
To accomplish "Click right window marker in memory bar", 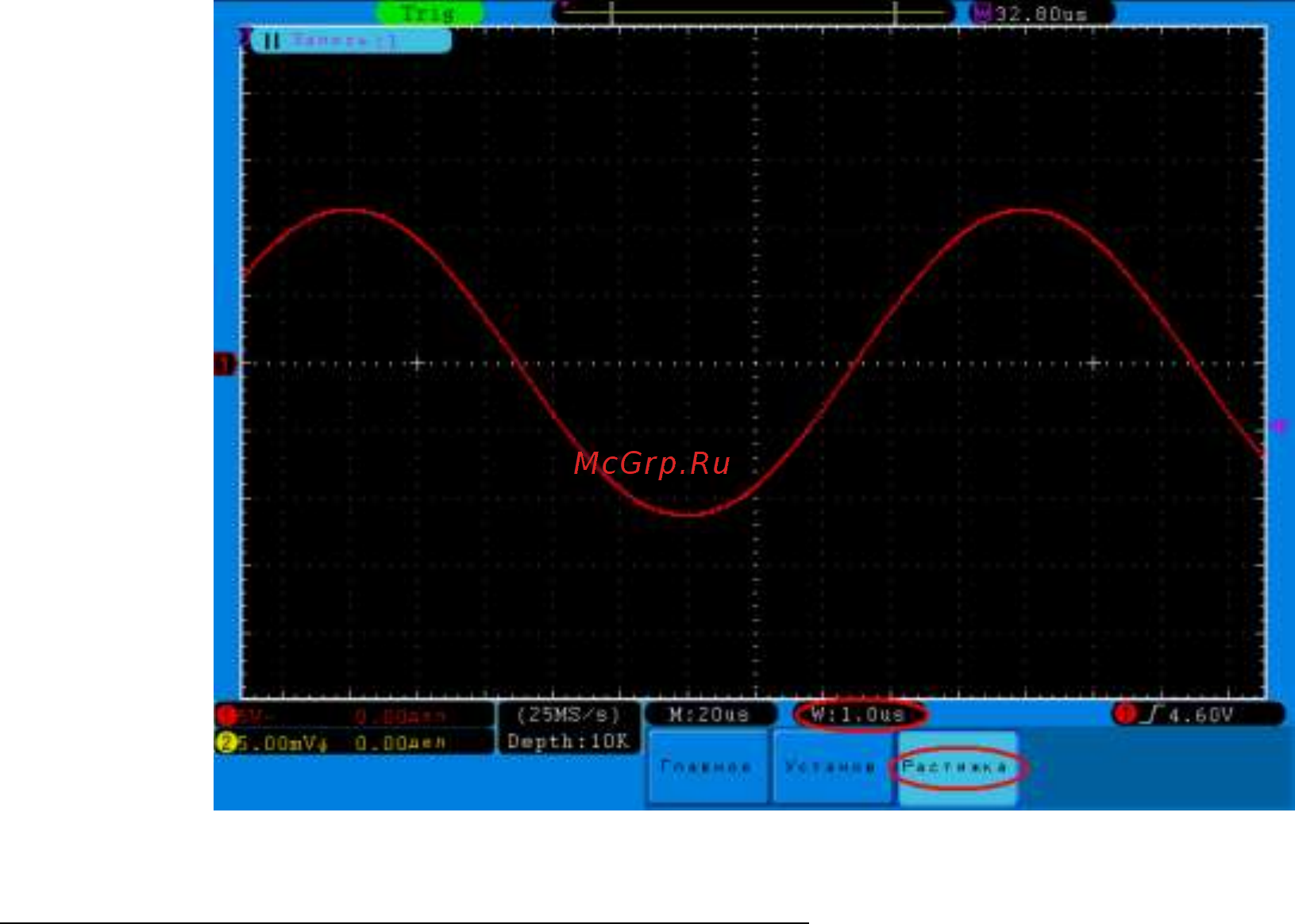I will [x=895, y=13].
